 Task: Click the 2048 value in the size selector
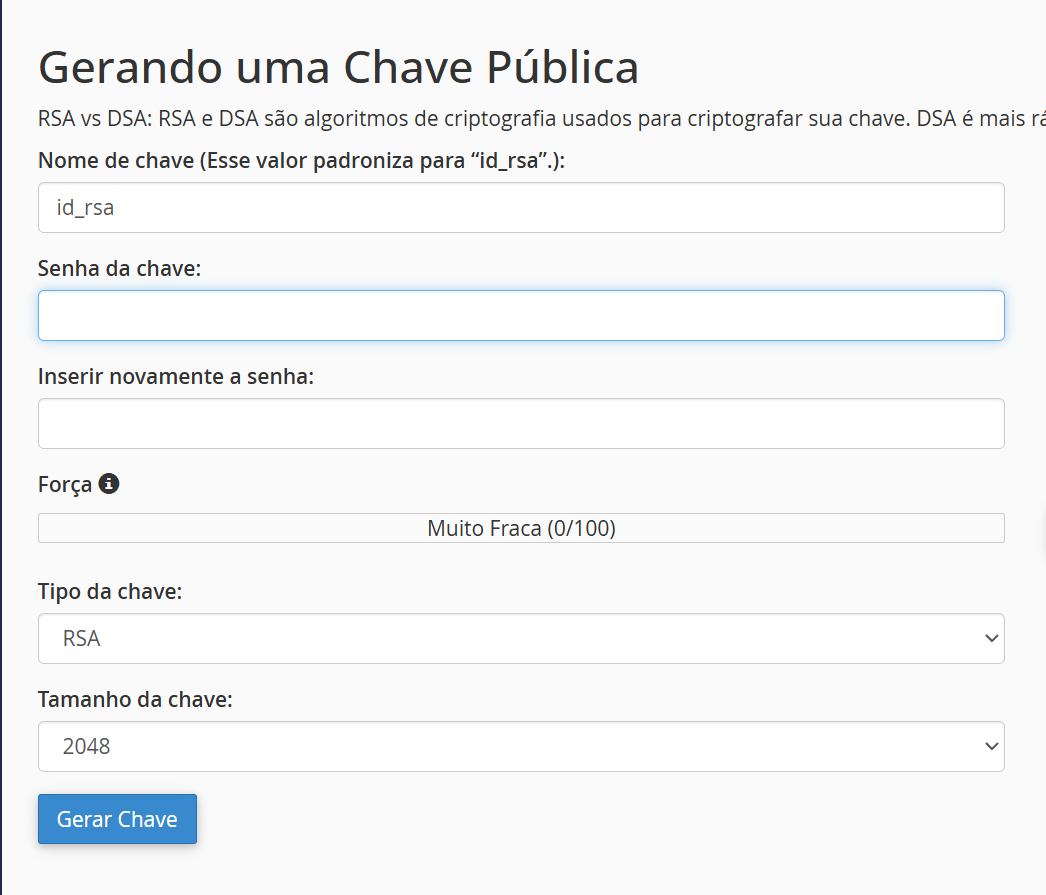[x=89, y=746]
